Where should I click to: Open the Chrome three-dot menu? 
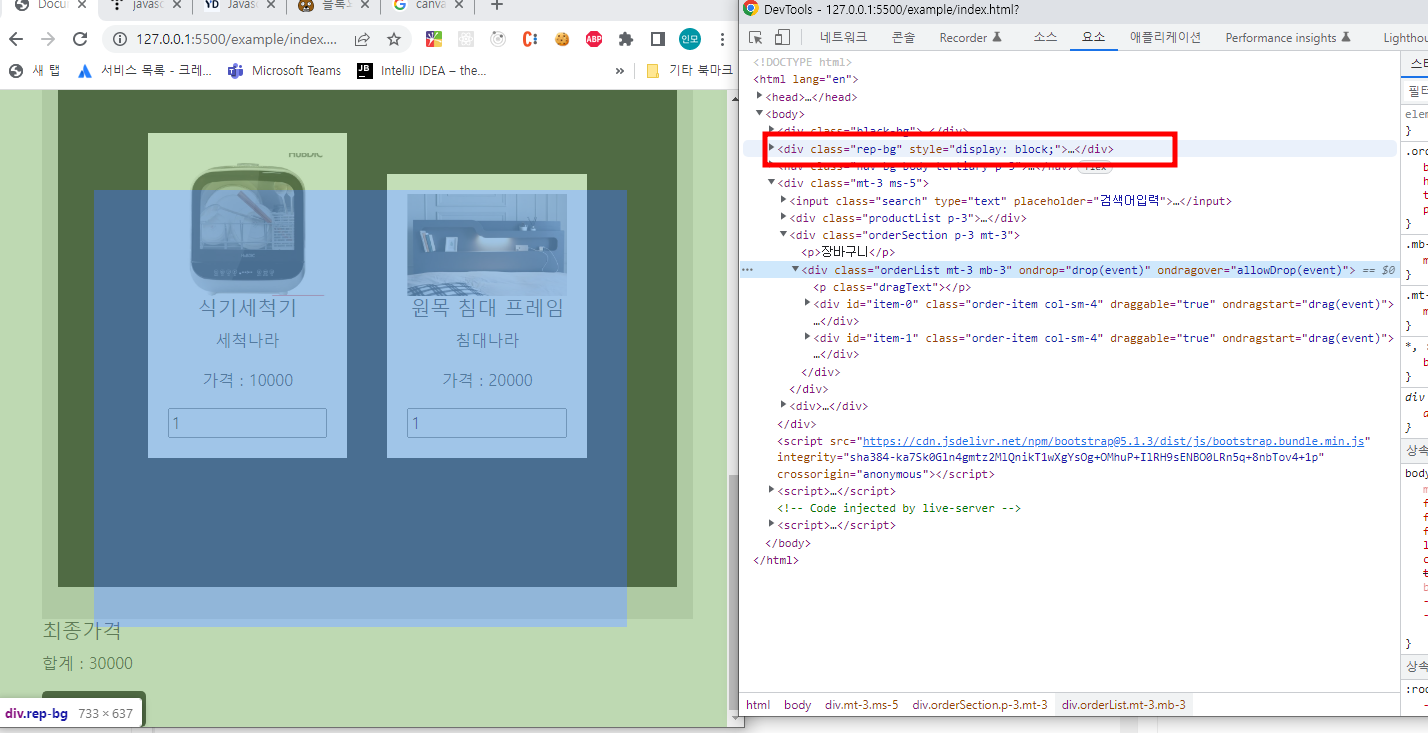click(x=722, y=40)
